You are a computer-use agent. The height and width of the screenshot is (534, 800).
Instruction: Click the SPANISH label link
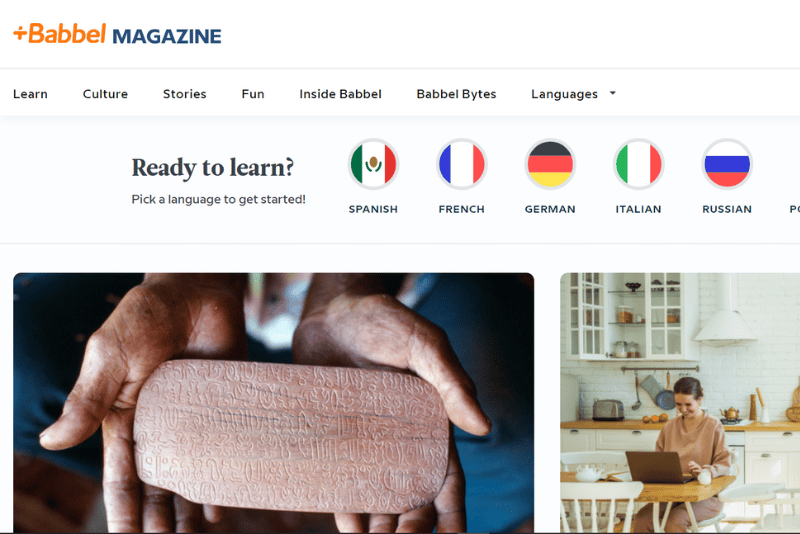click(373, 209)
